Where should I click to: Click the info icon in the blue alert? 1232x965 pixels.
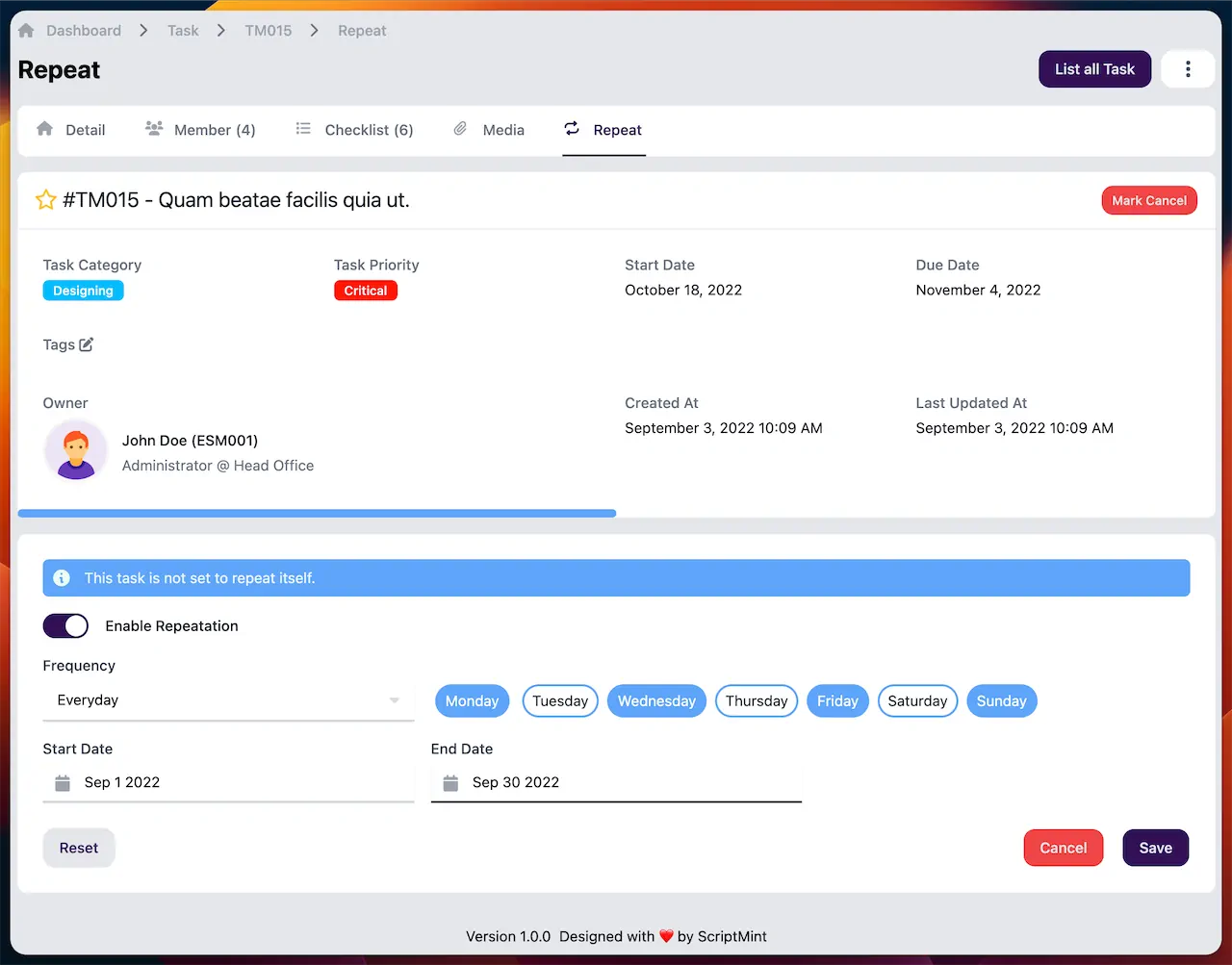tap(62, 578)
